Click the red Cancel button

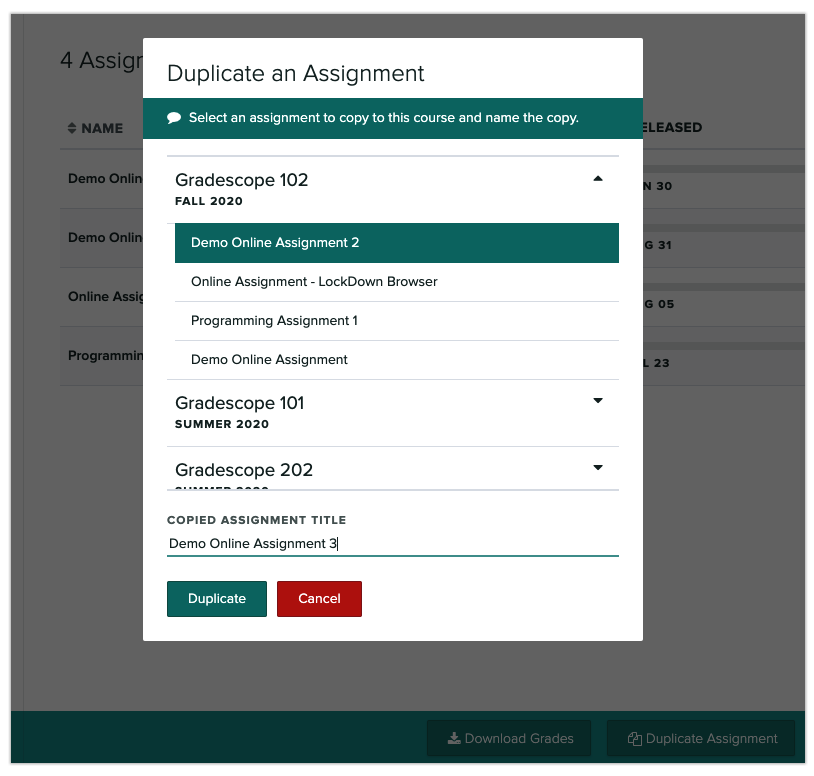pyautogui.click(x=319, y=598)
